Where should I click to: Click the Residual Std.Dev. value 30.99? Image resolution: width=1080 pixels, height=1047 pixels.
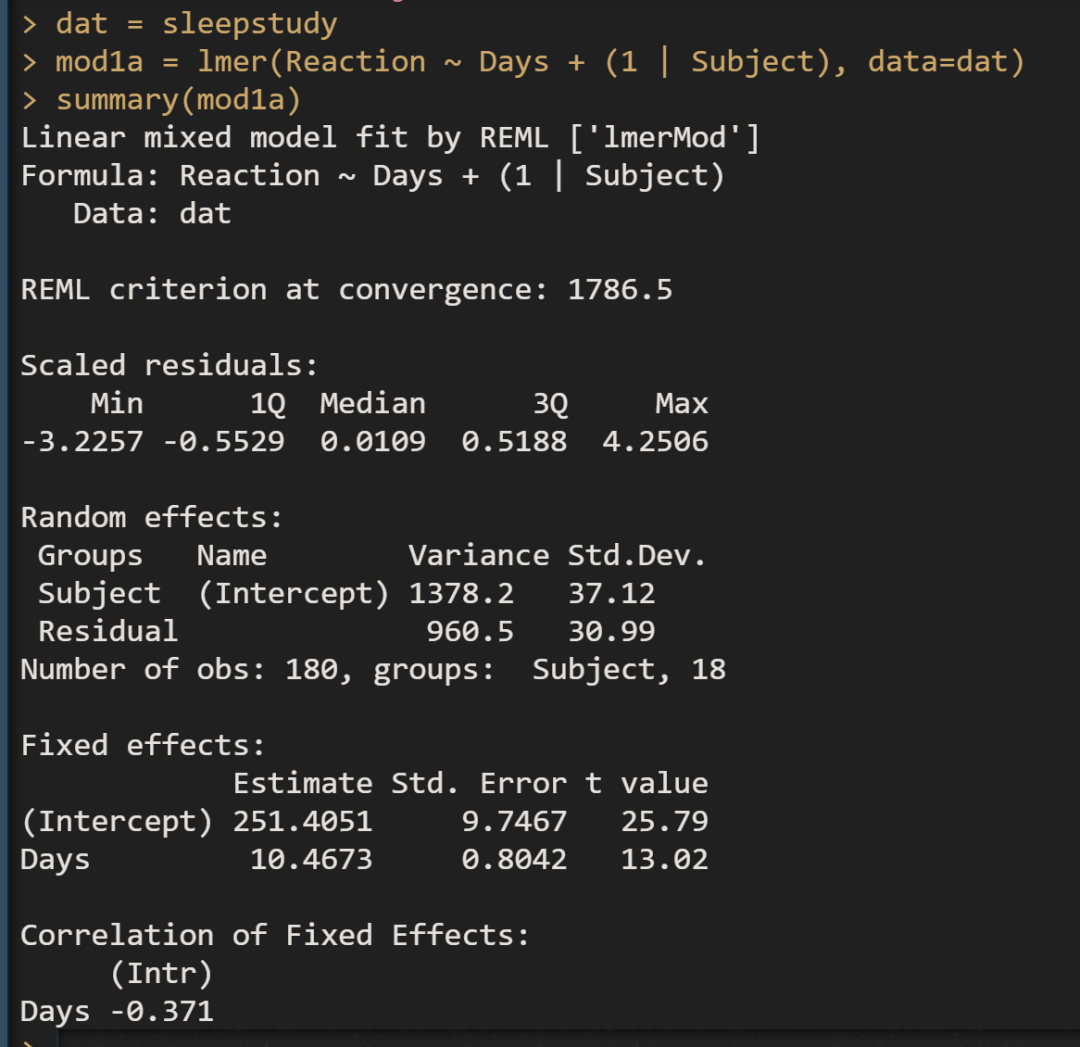click(611, 631)
